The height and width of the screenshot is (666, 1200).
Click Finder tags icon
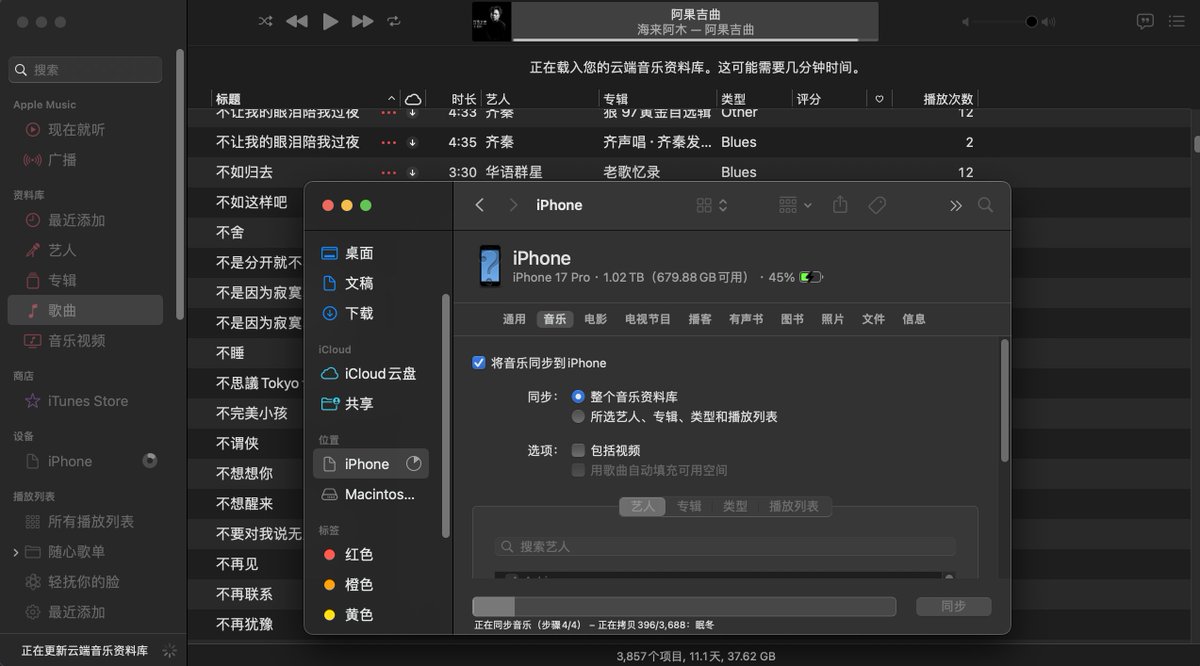point(877,205)
